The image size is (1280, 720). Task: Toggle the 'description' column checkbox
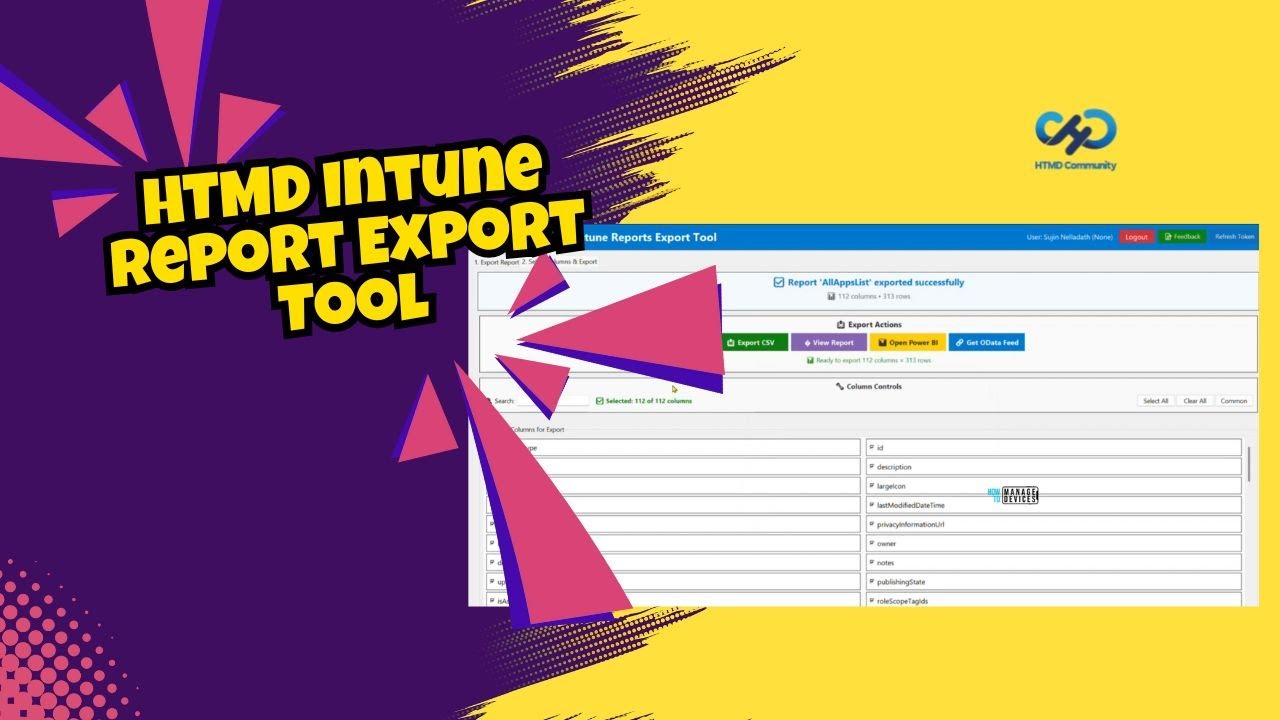point(872,467)
